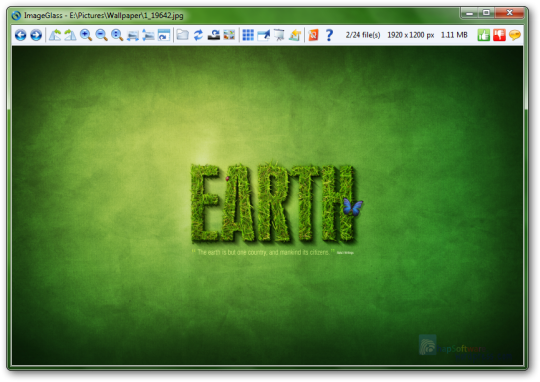Click the colorful four-picture tiles icon
The image size is (540, 382).
click(x=229, y=35)
